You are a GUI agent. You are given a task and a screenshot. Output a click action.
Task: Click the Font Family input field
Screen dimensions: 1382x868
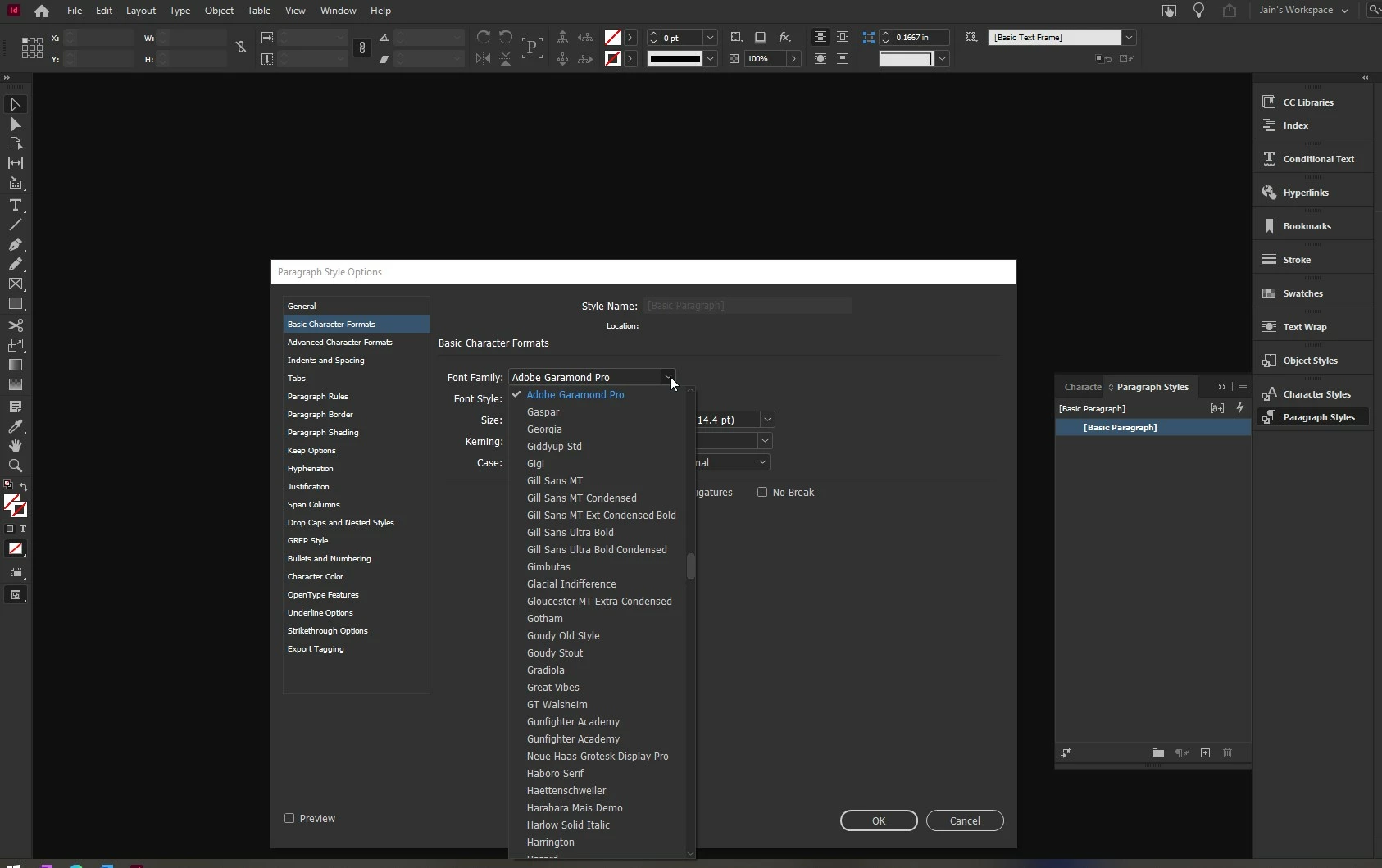point(584,378)
